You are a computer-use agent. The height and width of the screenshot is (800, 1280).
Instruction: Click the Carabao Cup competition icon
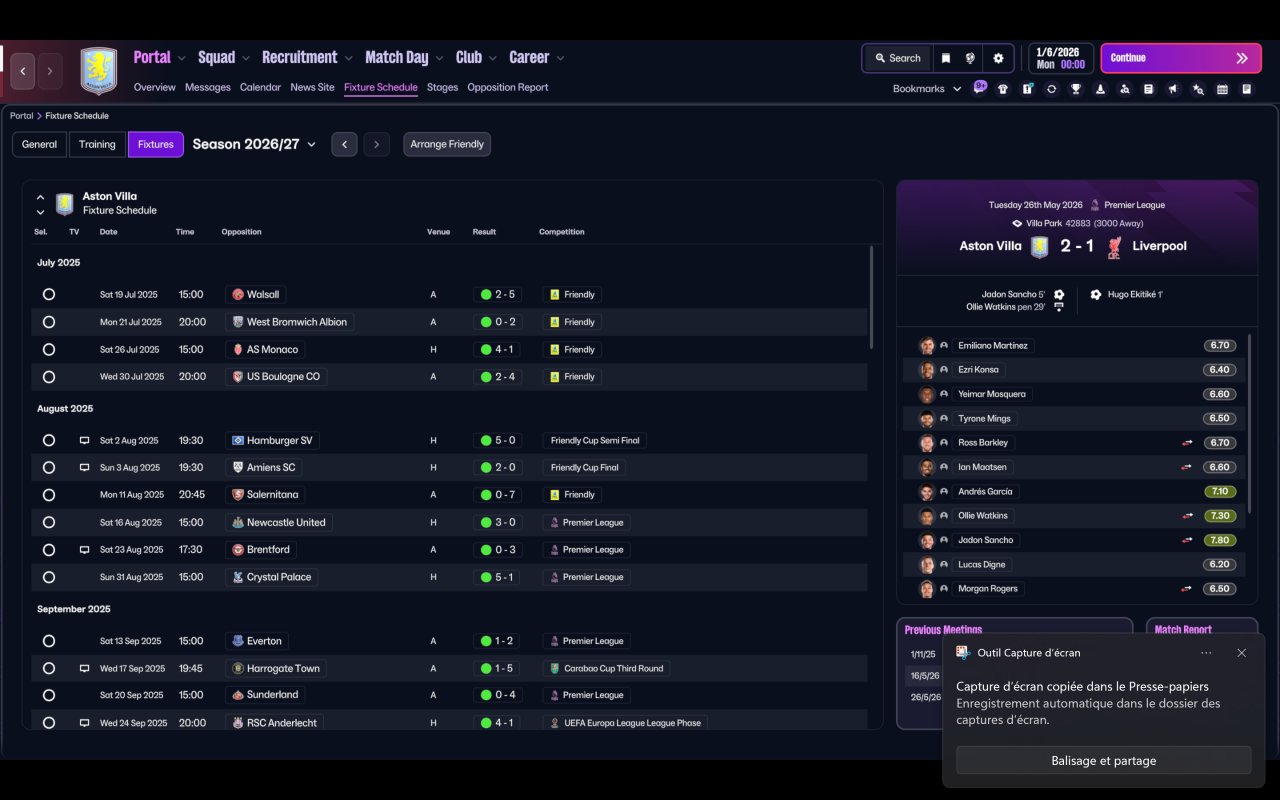[x=555, y=669]
